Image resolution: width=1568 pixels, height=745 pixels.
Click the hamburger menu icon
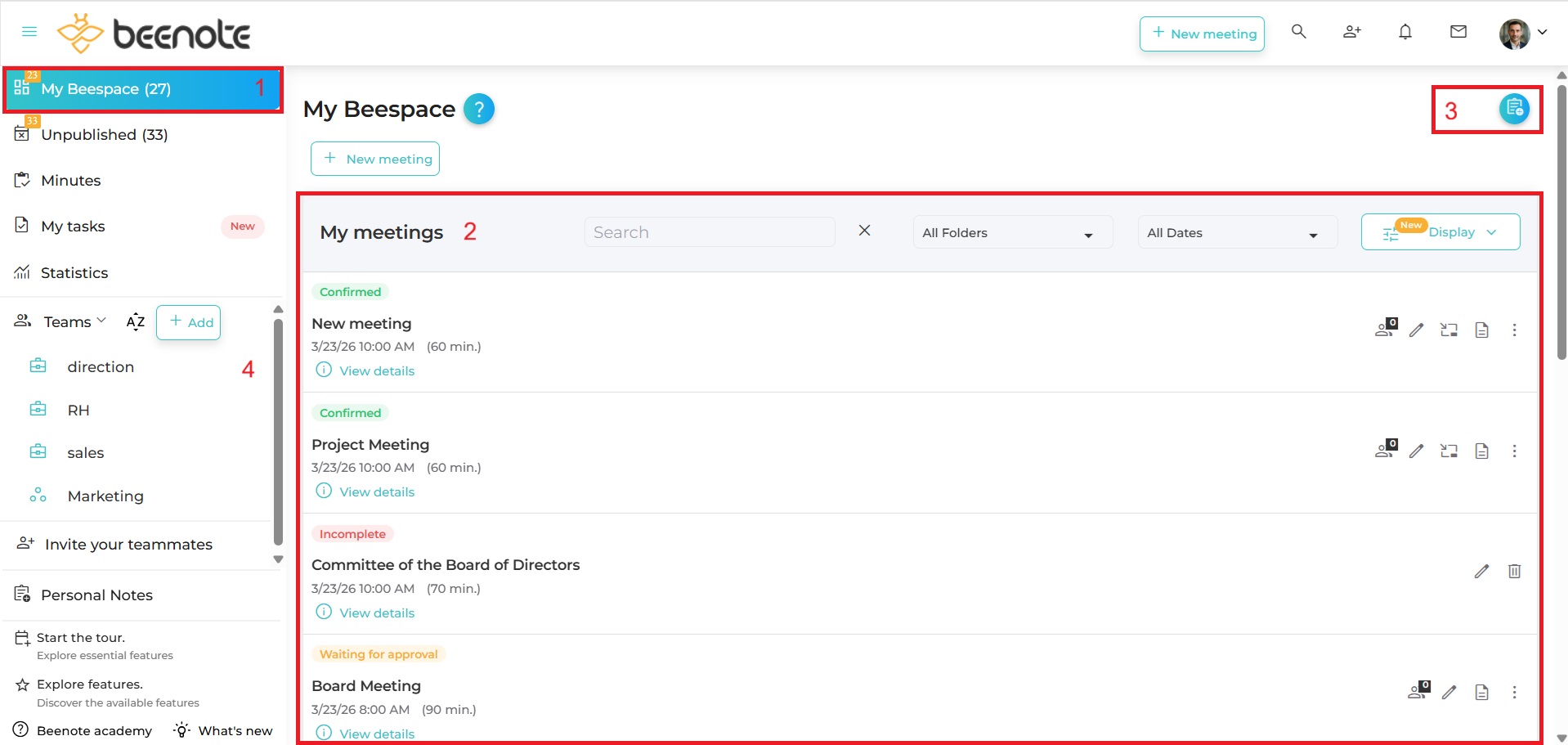(x=29, y=32)
